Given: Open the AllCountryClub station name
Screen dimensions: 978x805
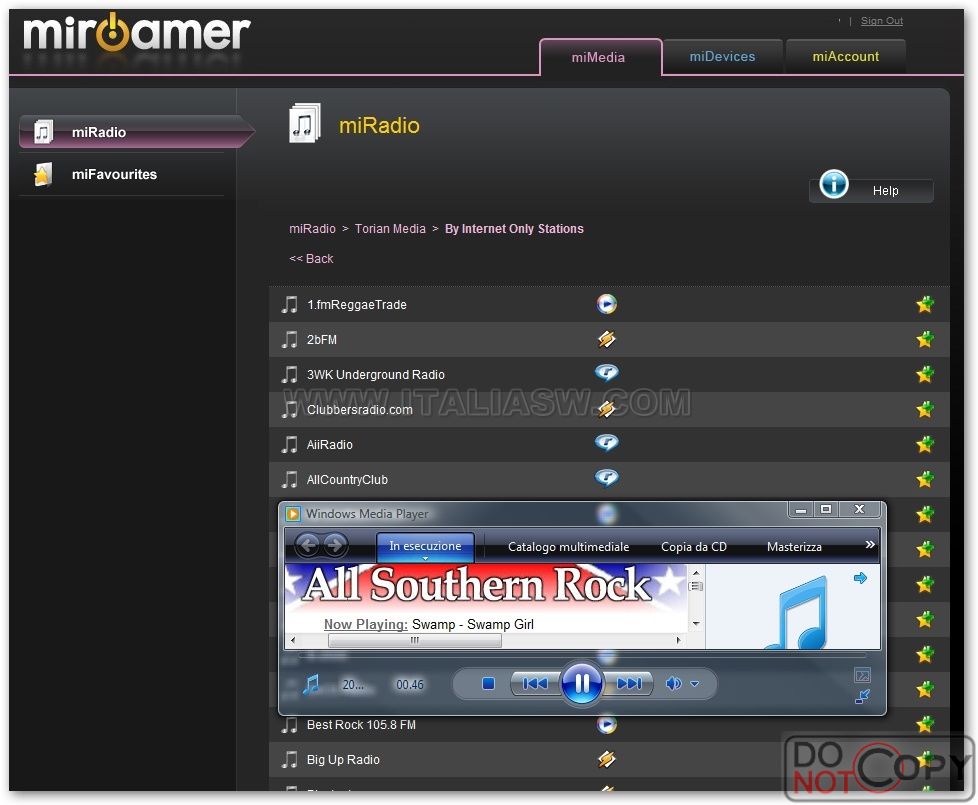Looking at the screenshot, I should (x=347, y=480).
